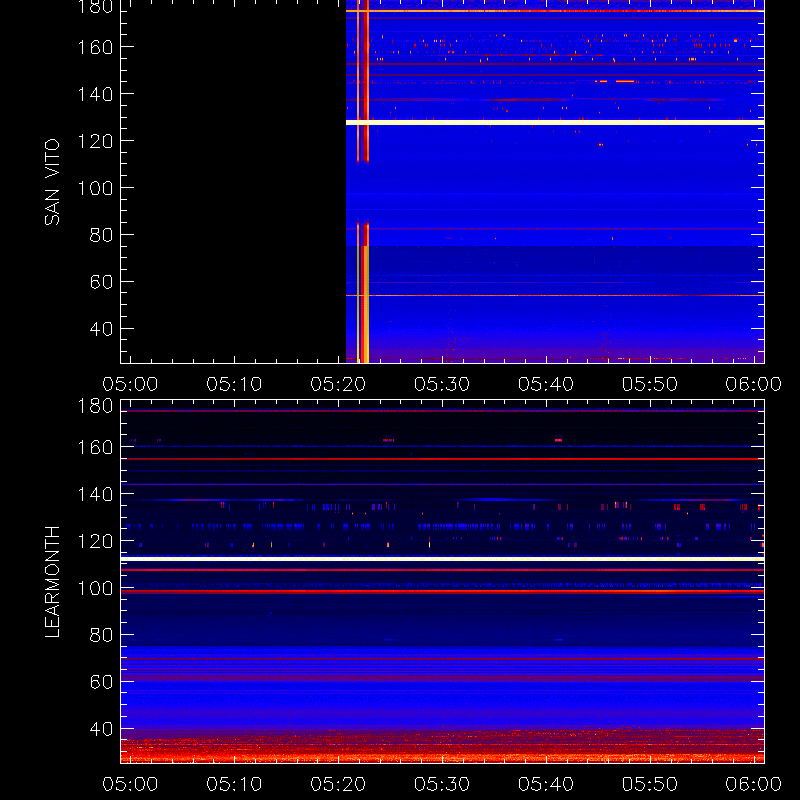This screenshot has height=800, width=800.
Task: Select the 40 tick label on SAN VITO axis
Action: click(x=102, y=329)
